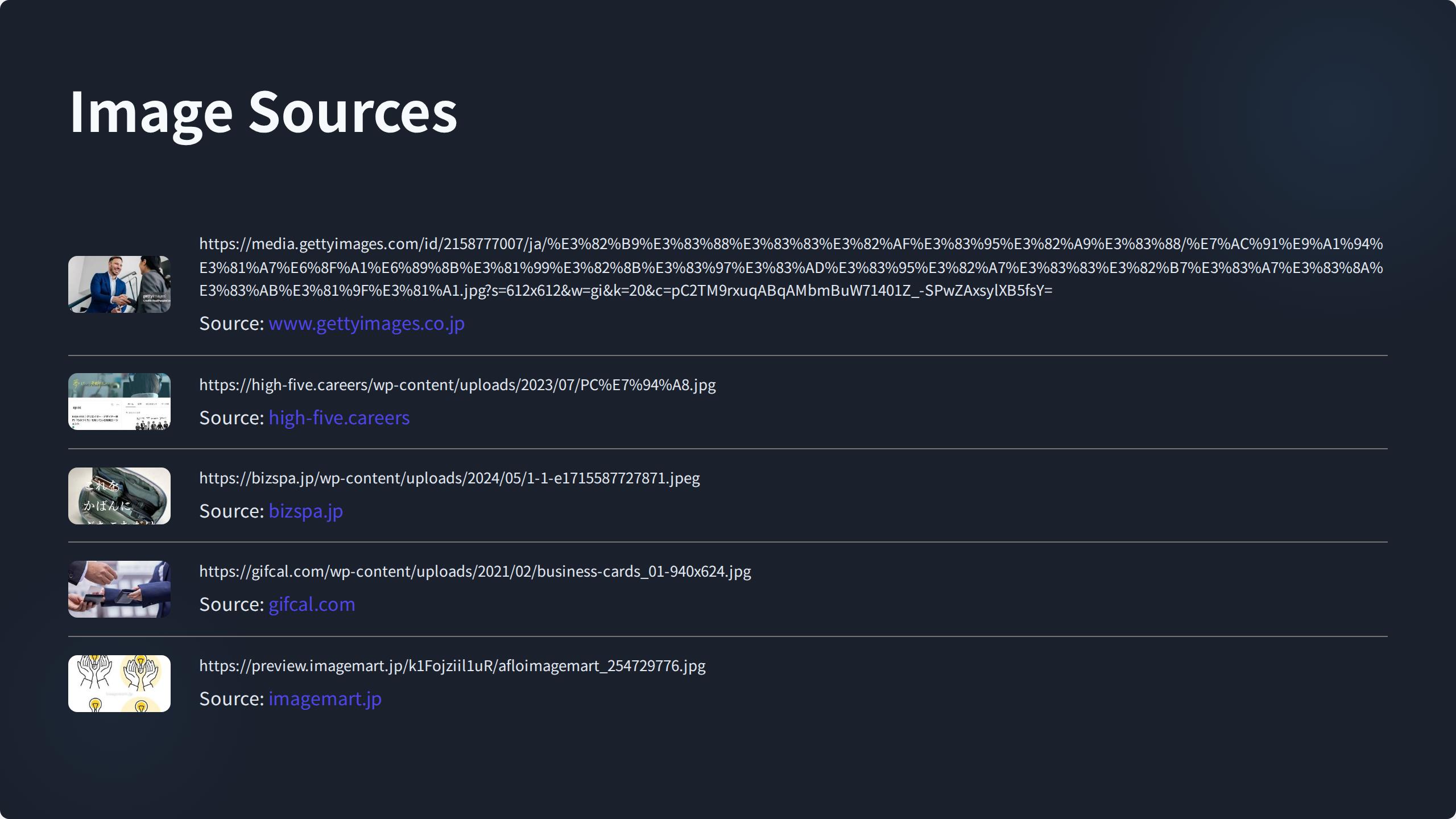Select the gifcal.com business-cards image URL
The height and width of the screenshot is (819, 1456).
coord(475,572)
